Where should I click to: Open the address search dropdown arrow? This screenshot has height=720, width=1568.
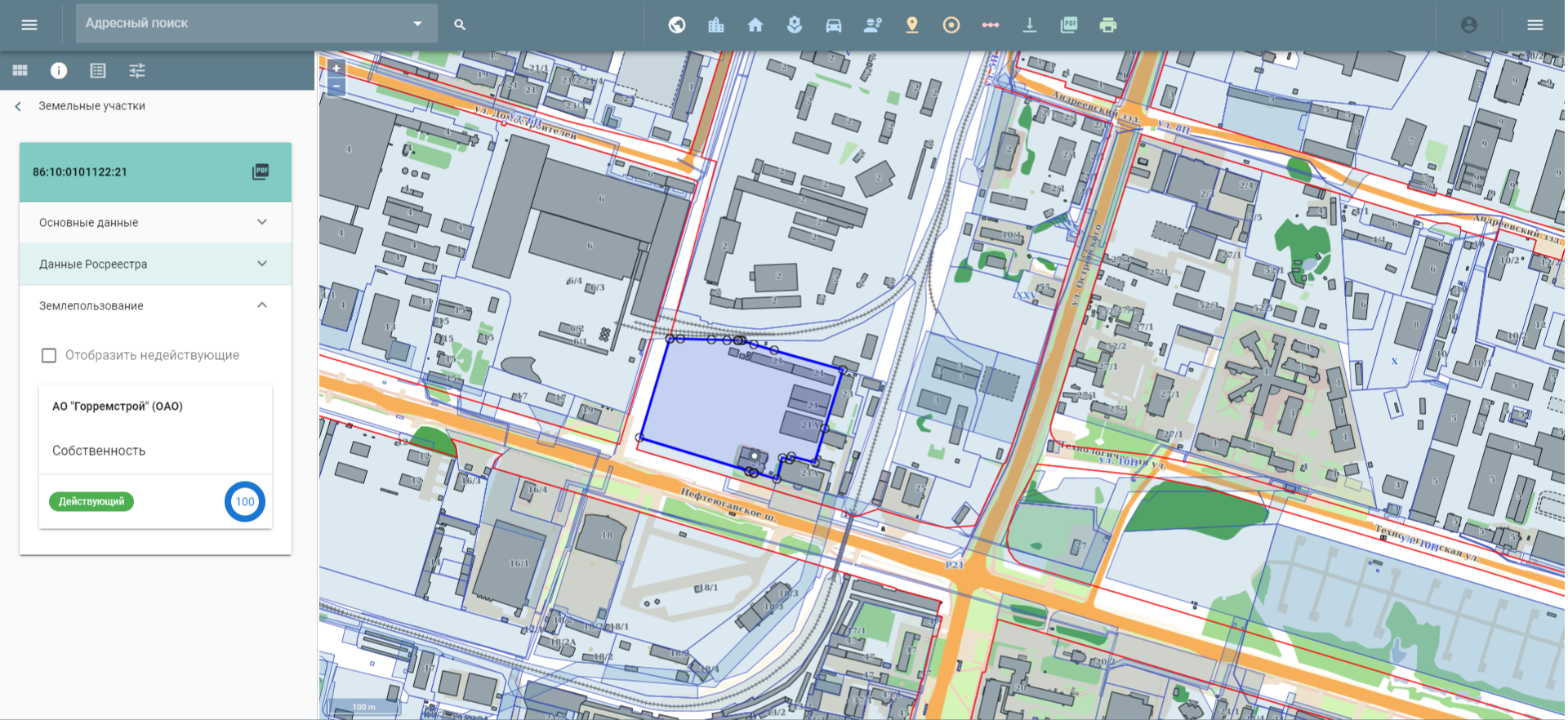417,24
